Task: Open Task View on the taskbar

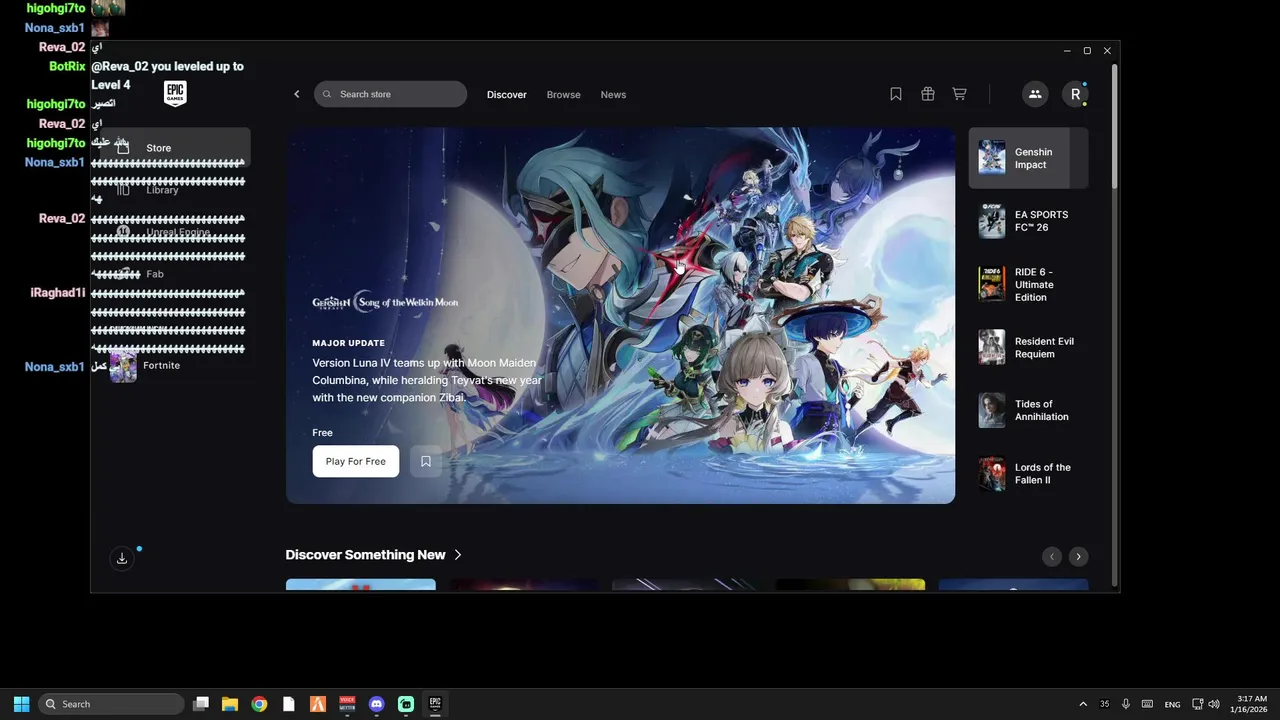Action: 201,704
